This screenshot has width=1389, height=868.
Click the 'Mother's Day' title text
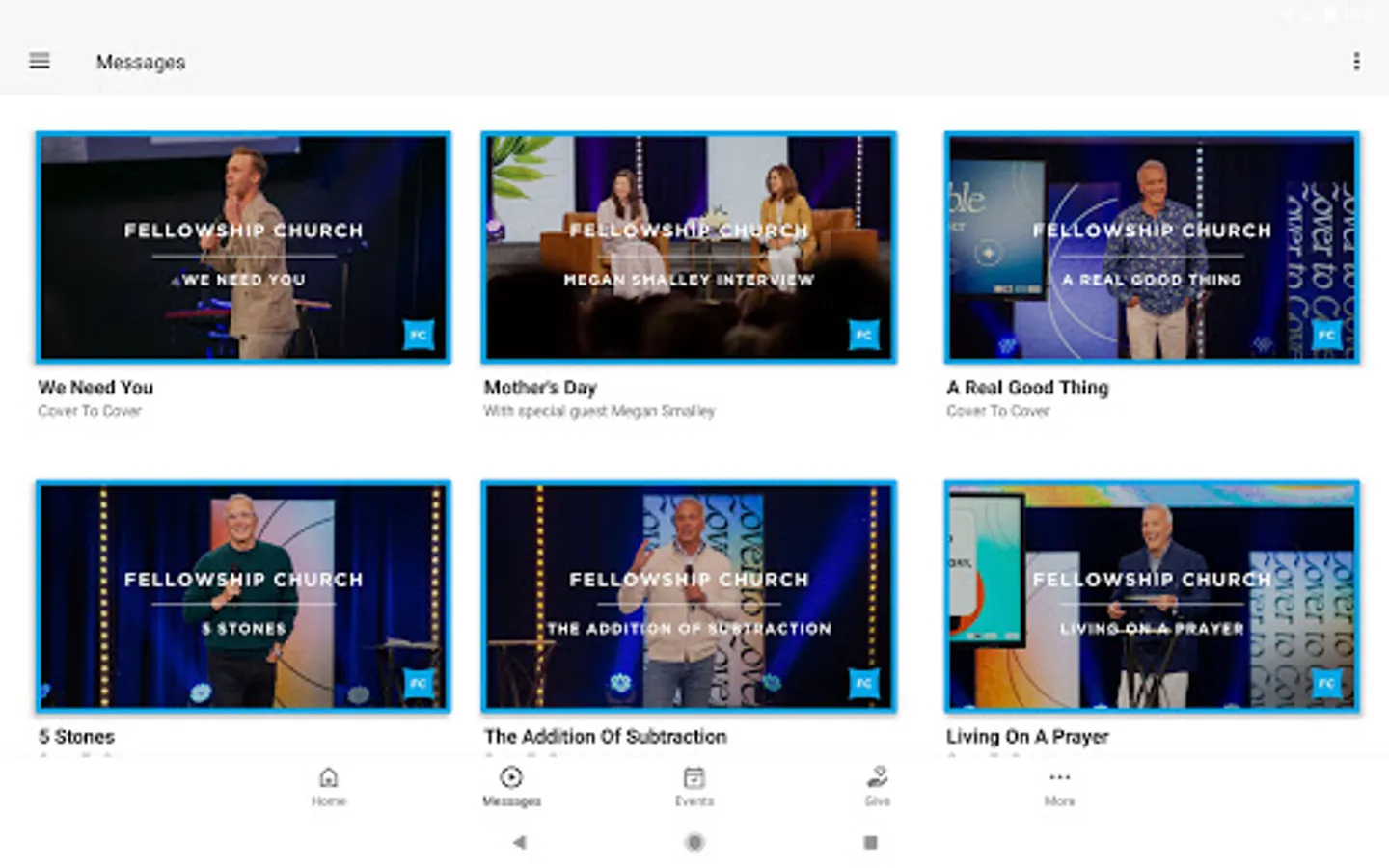point(540,387)
